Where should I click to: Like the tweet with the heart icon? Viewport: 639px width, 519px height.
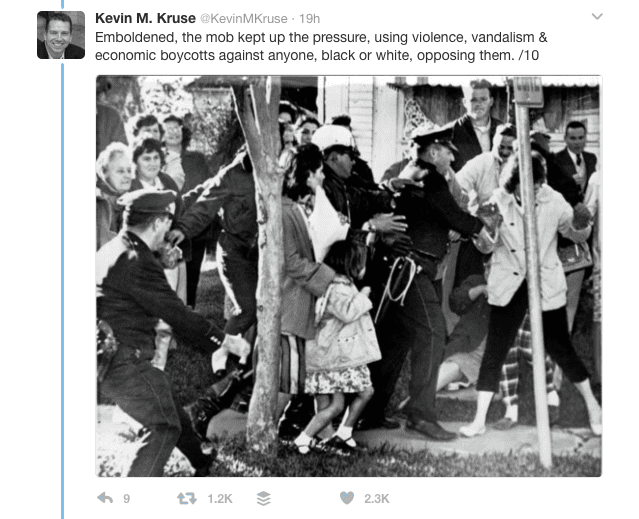point(347,498)
